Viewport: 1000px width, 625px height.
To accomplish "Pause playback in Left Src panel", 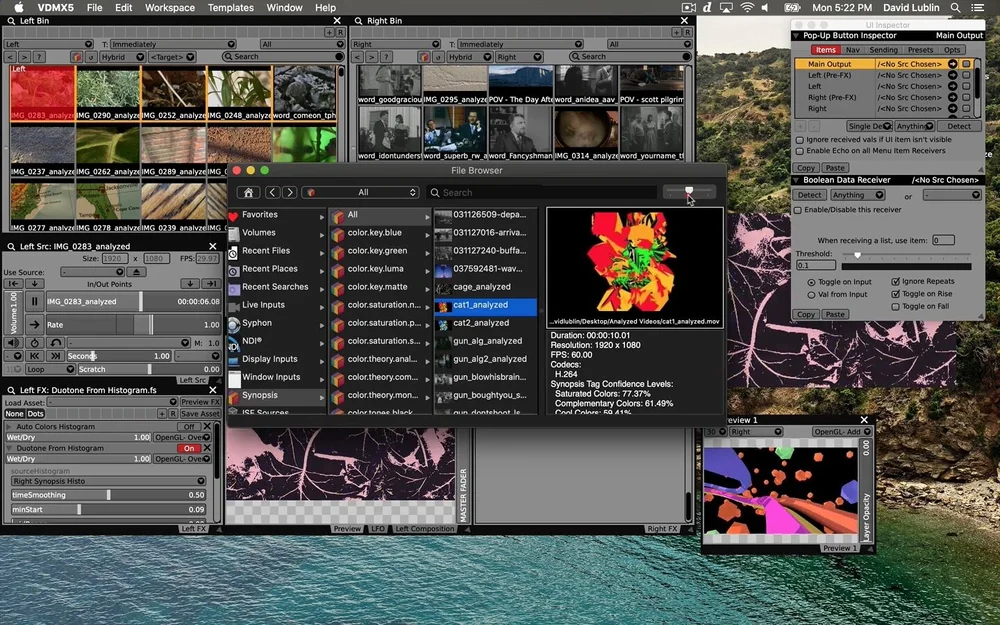I will 34,302.
